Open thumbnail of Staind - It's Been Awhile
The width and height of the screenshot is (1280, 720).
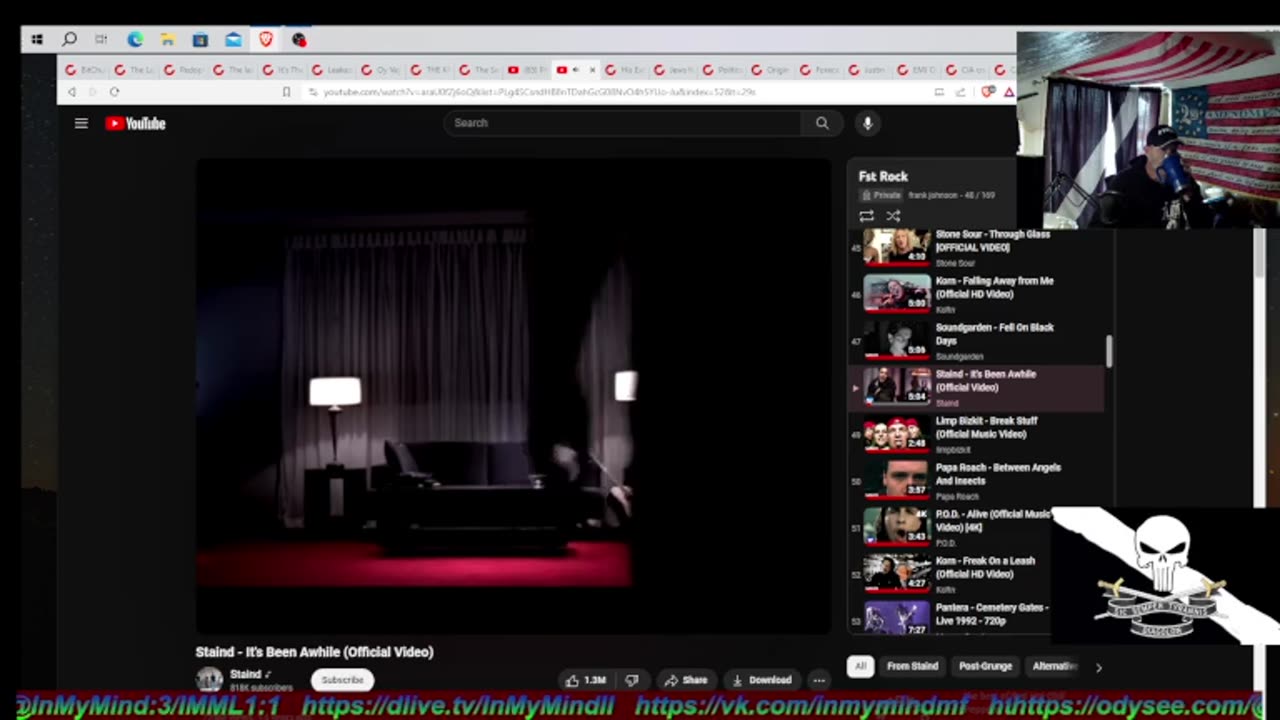pos(896,386)
